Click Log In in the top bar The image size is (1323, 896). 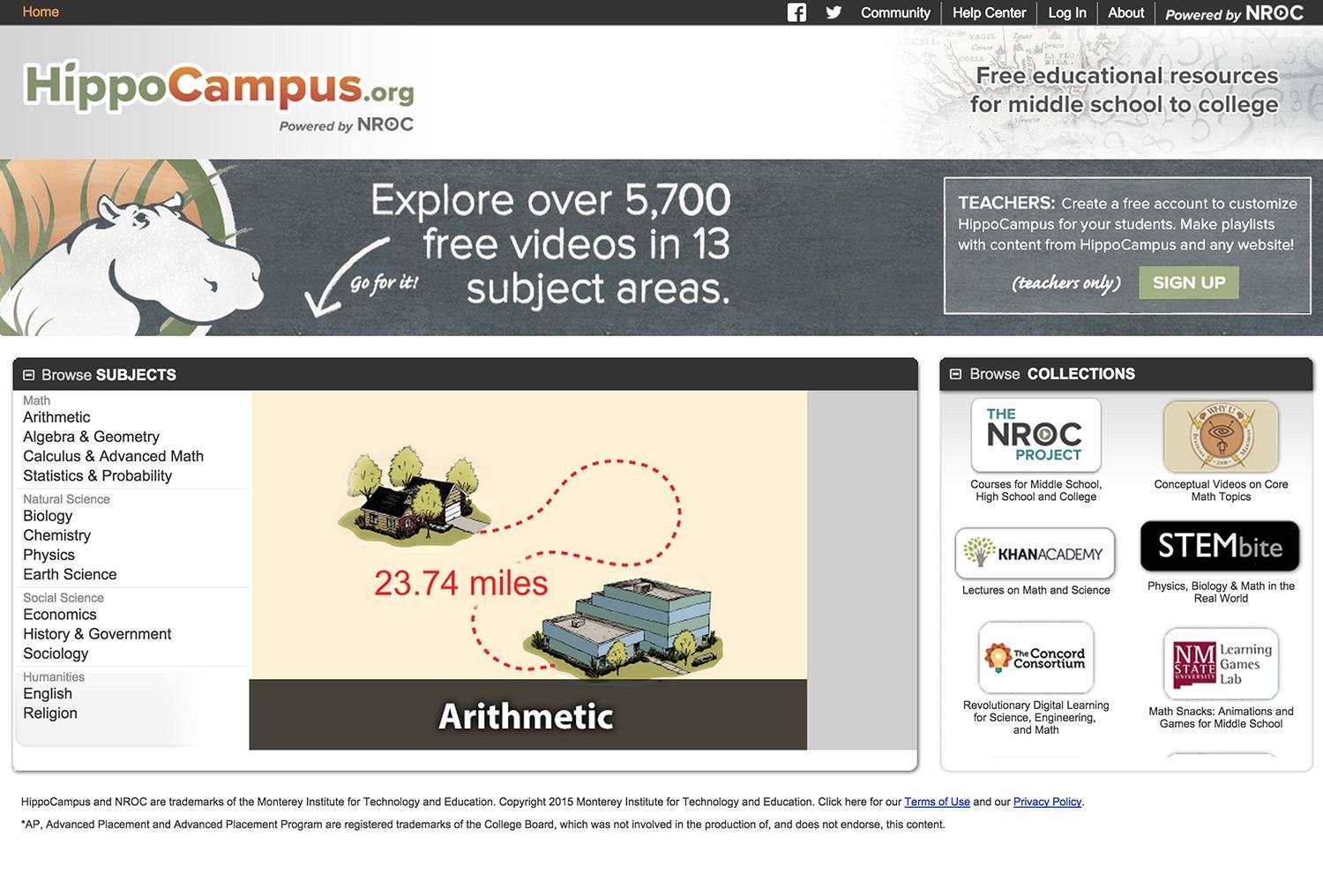tap(1067, 12)
